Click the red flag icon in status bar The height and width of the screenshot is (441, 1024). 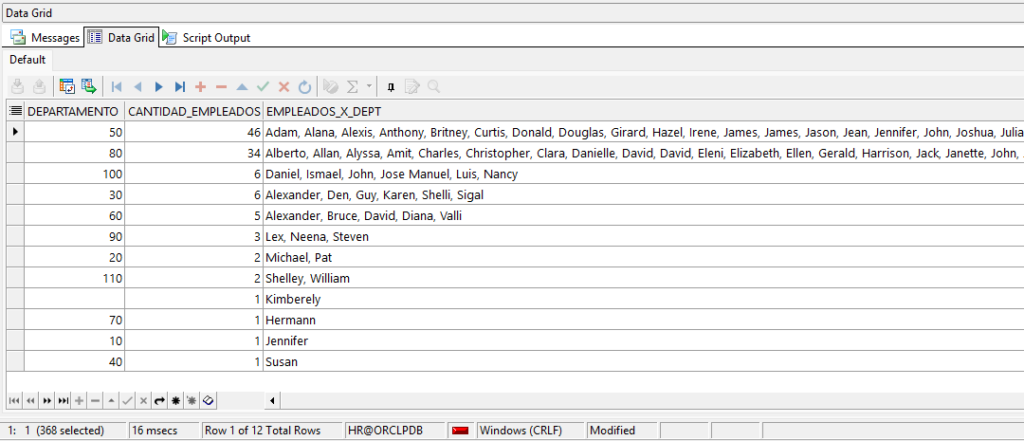coord(461,431)
